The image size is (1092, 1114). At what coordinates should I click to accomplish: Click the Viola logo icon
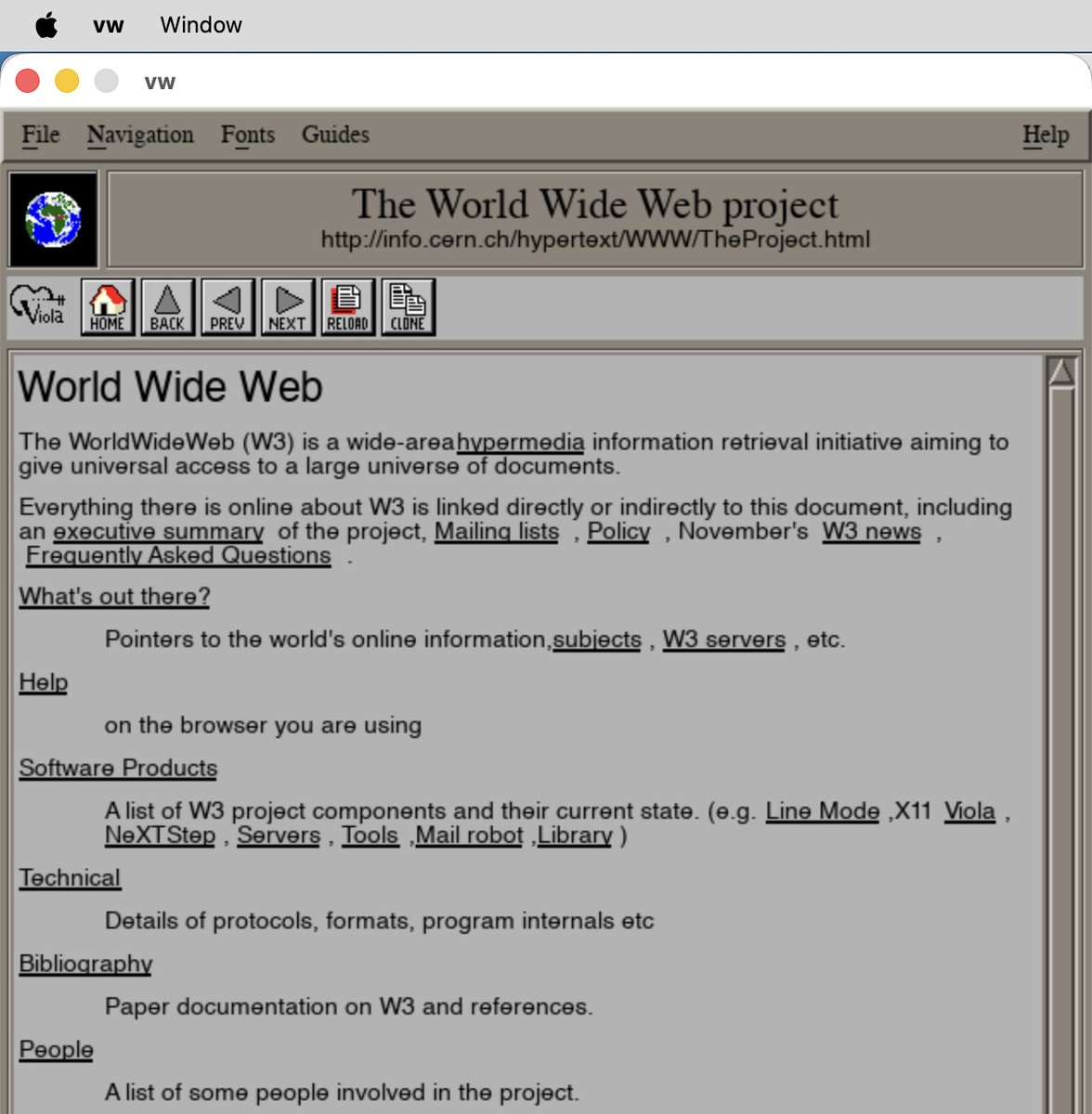click(x=38, y=304)
